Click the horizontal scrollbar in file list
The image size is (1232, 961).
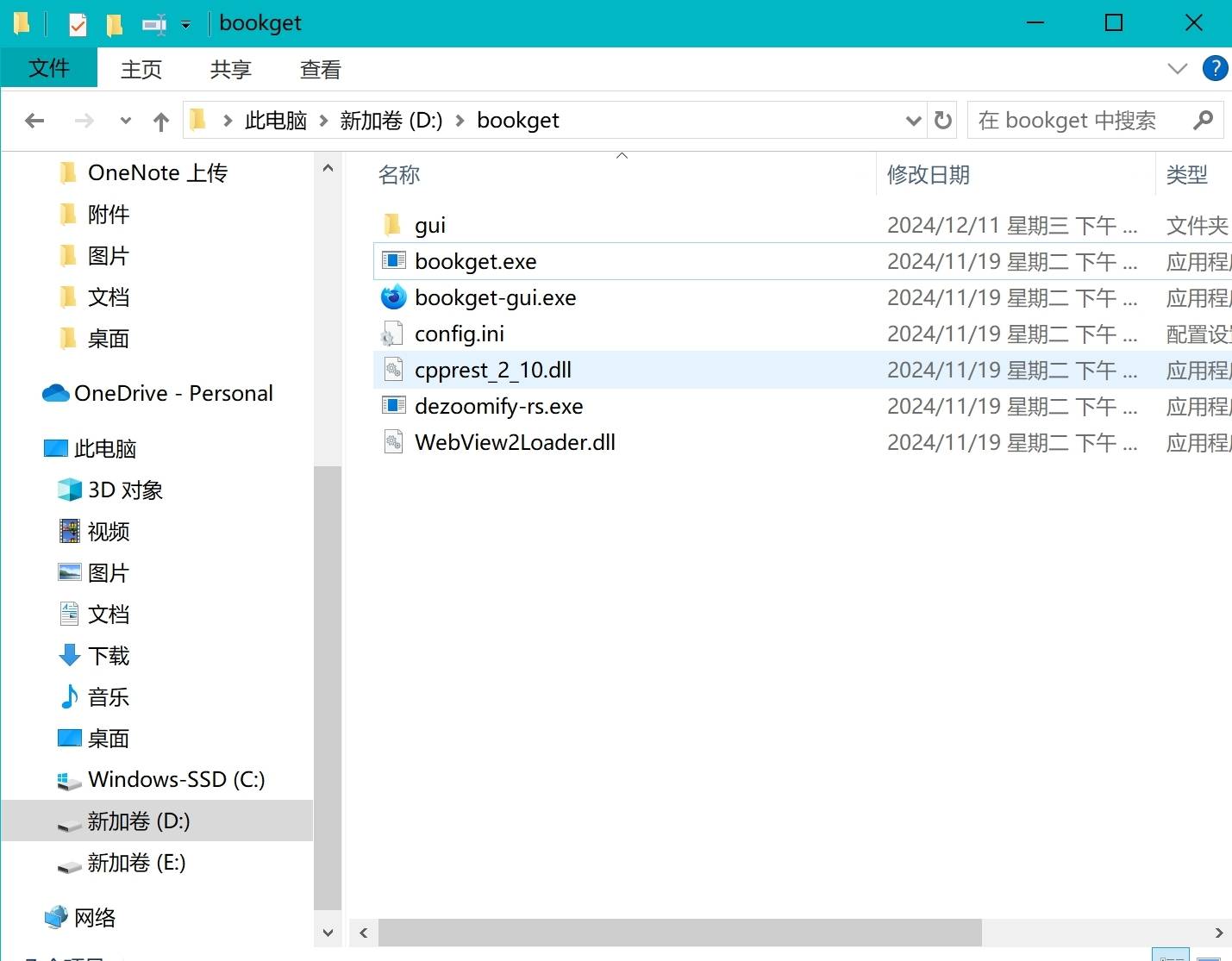[x=679, y=933]
